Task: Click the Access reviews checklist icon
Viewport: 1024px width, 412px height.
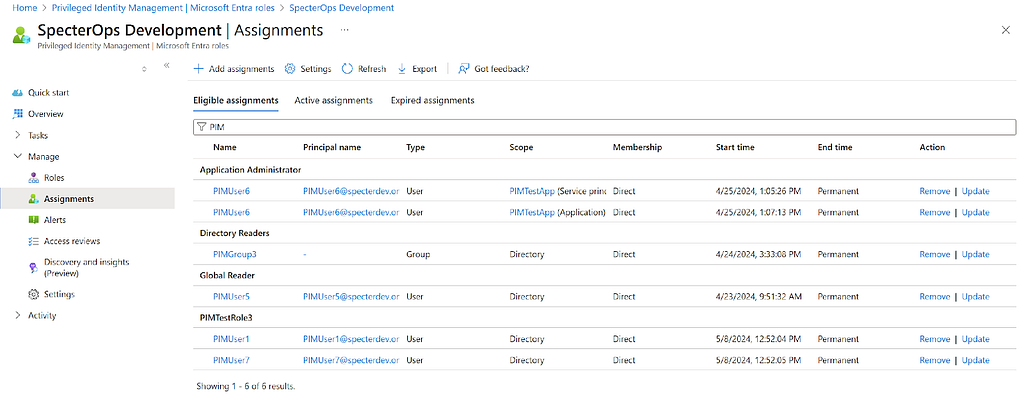Action: click(x=34, y=241)
